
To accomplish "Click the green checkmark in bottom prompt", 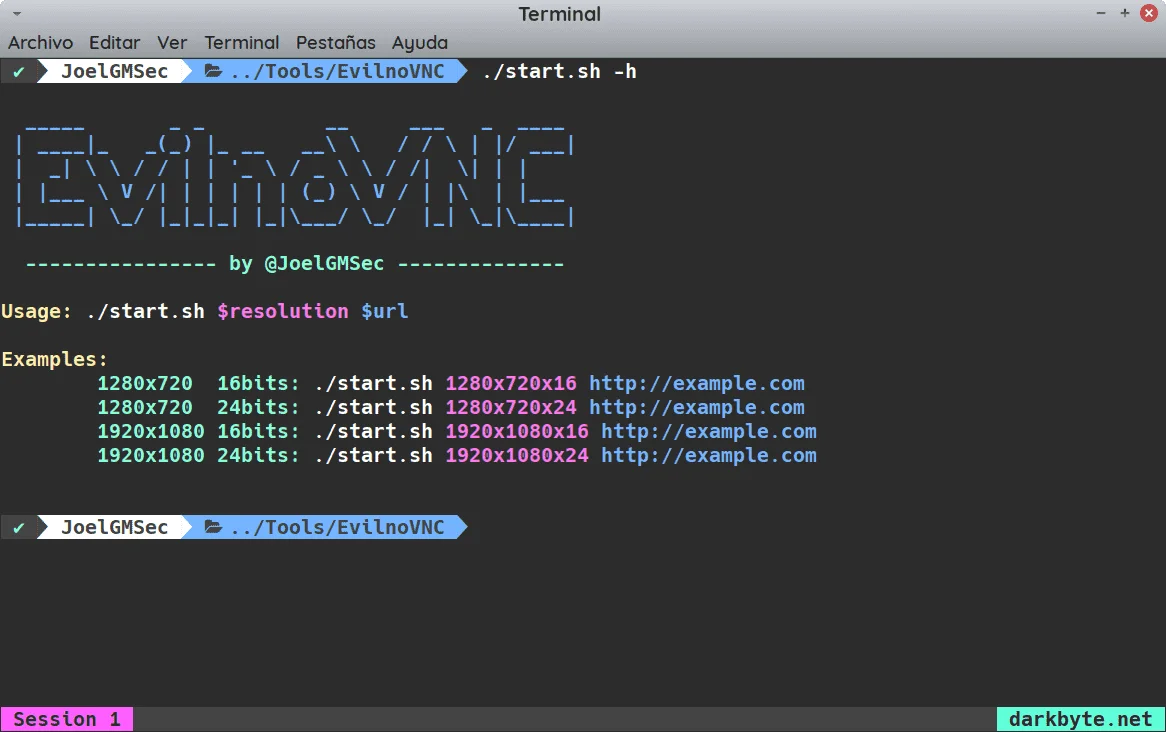I will coord(19,528).
